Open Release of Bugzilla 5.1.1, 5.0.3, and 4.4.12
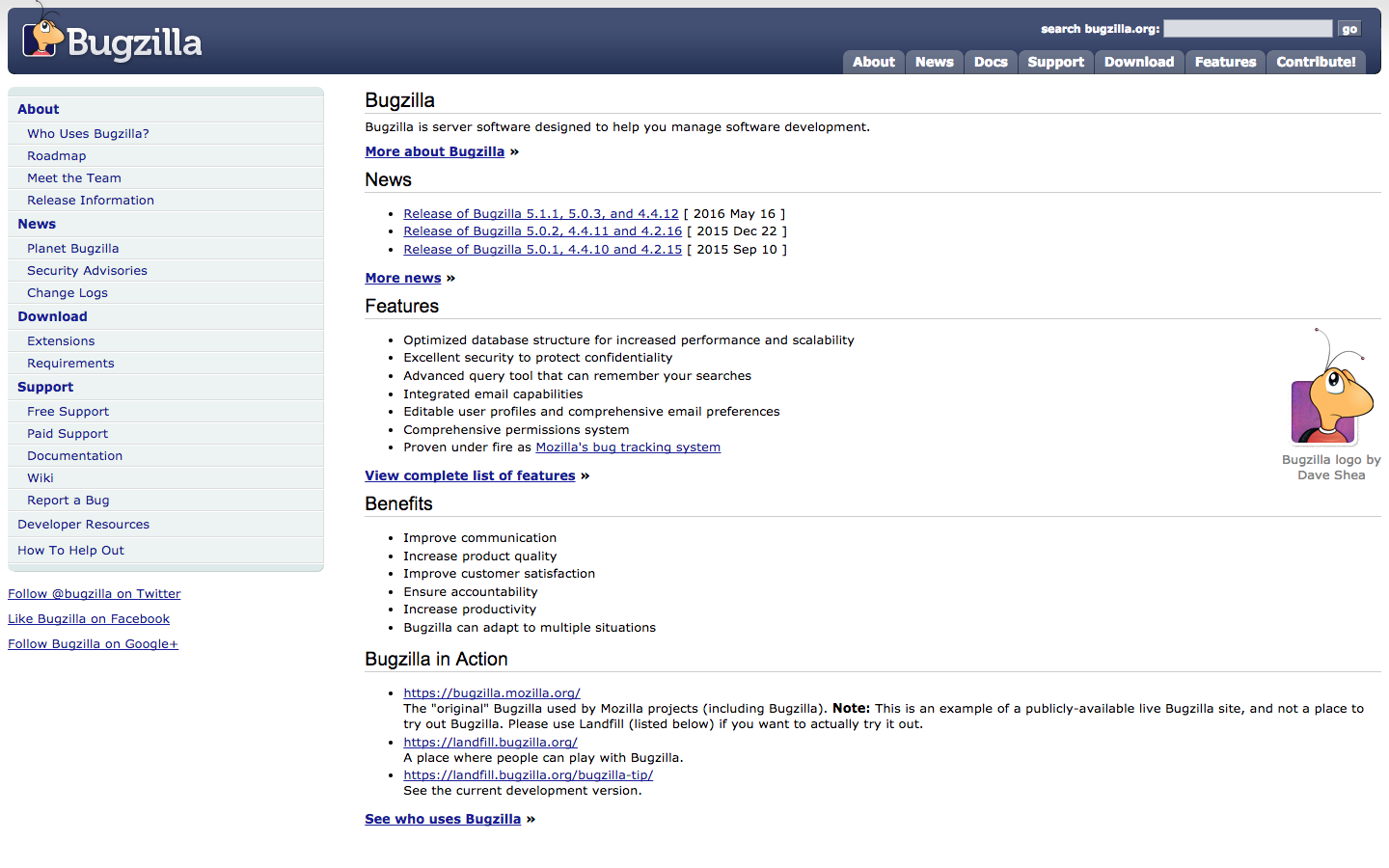This screenshot has height=868, width=1389. coord(541,214)
